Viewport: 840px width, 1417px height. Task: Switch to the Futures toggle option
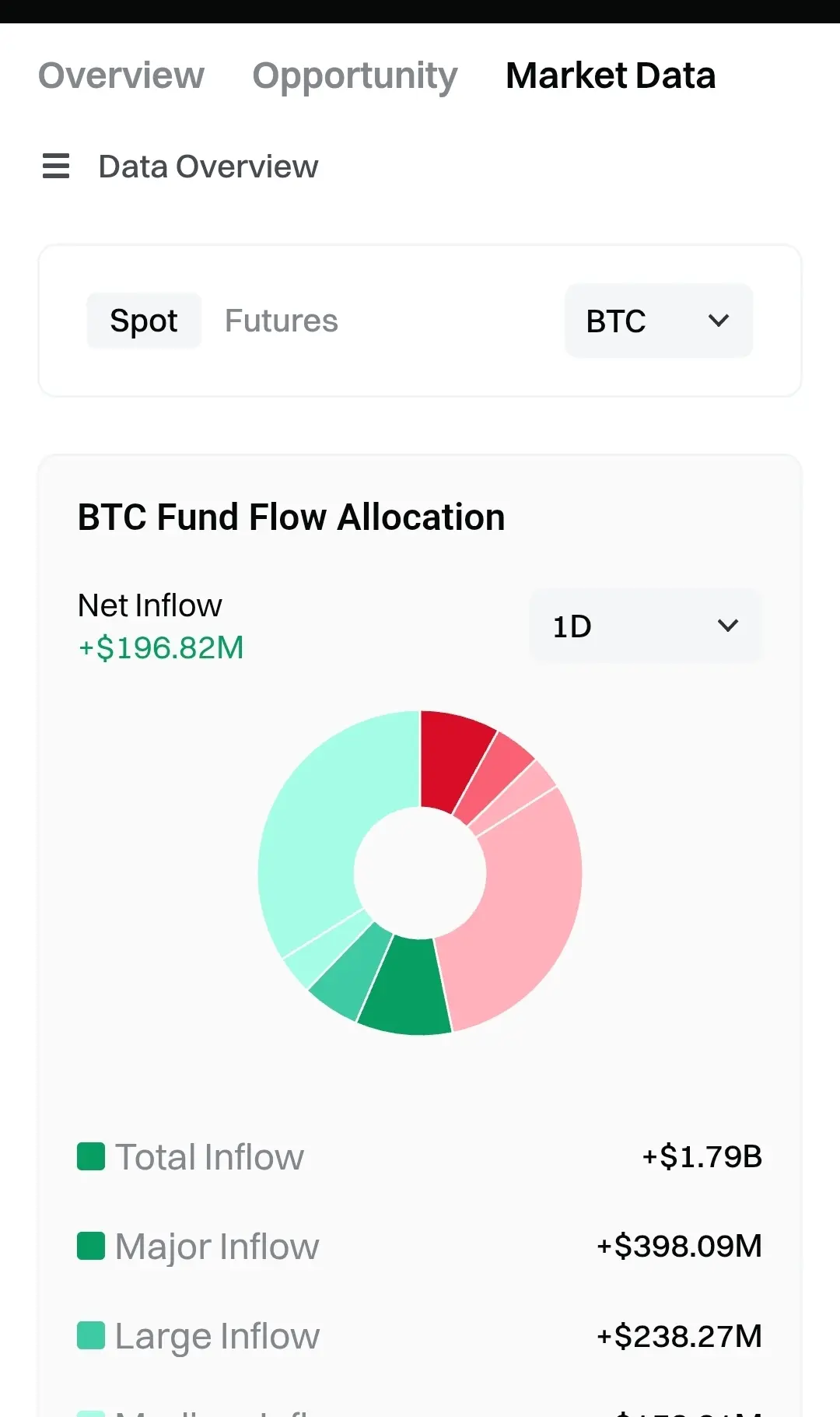(x=282, y=321)
